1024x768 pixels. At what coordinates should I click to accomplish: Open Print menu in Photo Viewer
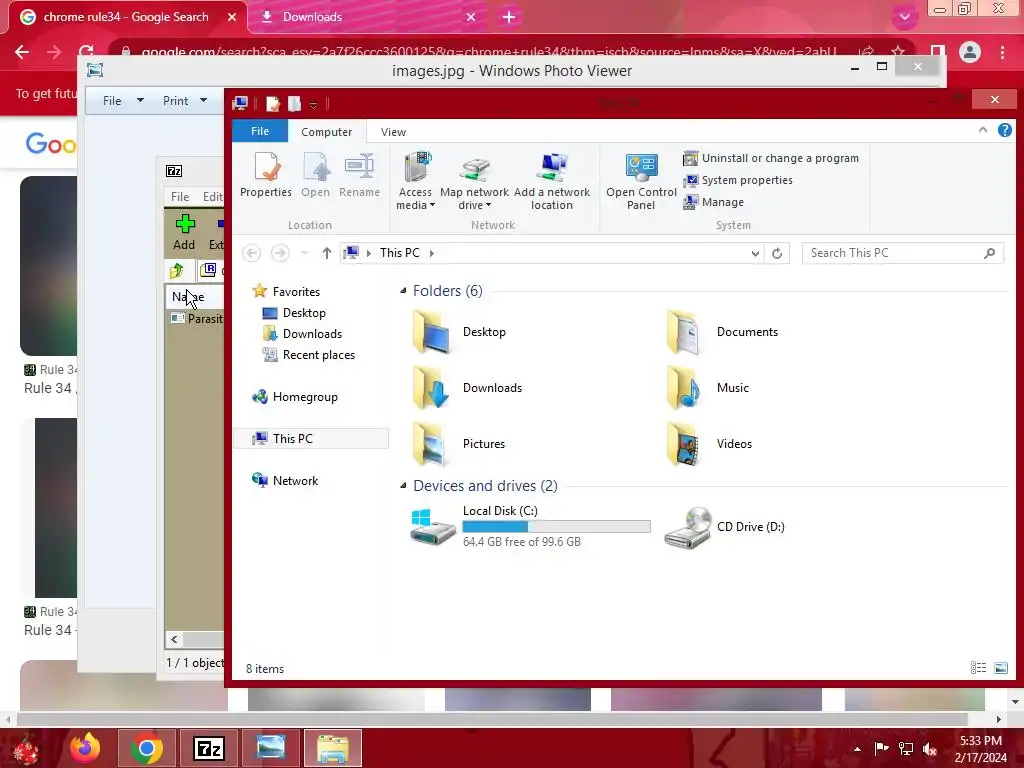[x=185, y=101]
